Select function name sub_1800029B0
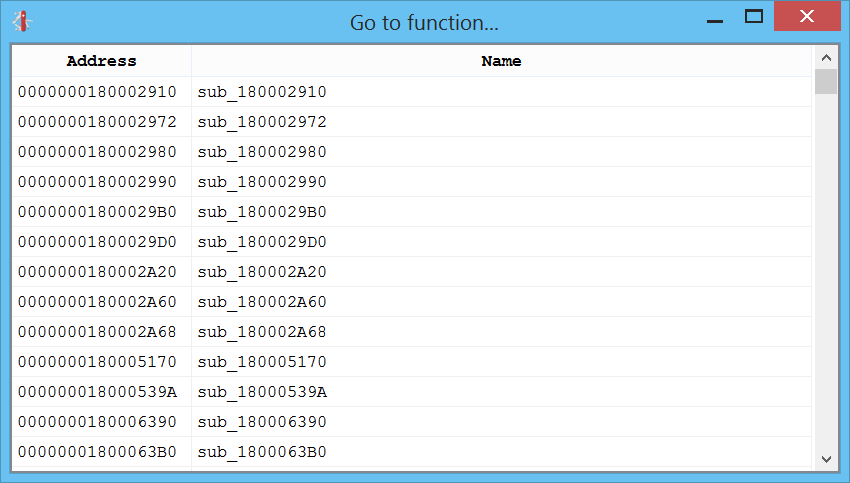 pyautogui.click(x=262, y=211)
